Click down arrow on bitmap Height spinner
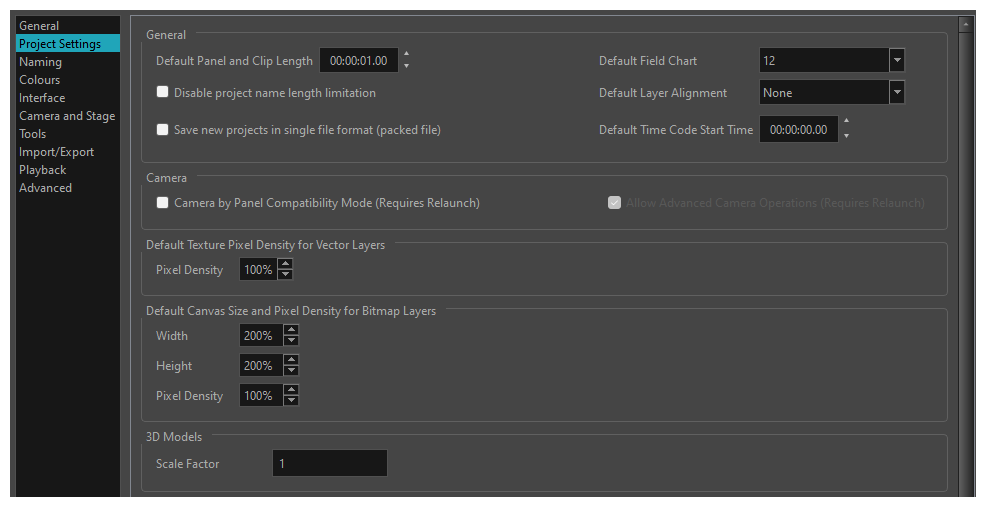 coord(291,372)
